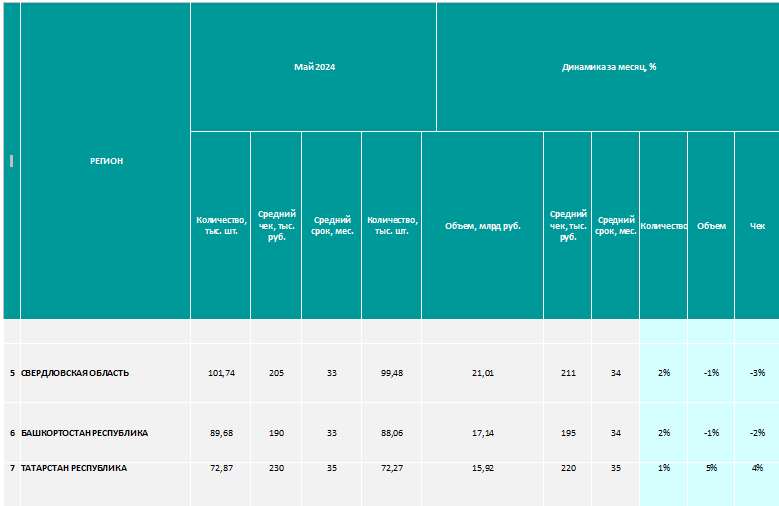Screen dimensions: 779x506
Task: Select the 'РЕГИОН' header cell
Action: point(106,161)
